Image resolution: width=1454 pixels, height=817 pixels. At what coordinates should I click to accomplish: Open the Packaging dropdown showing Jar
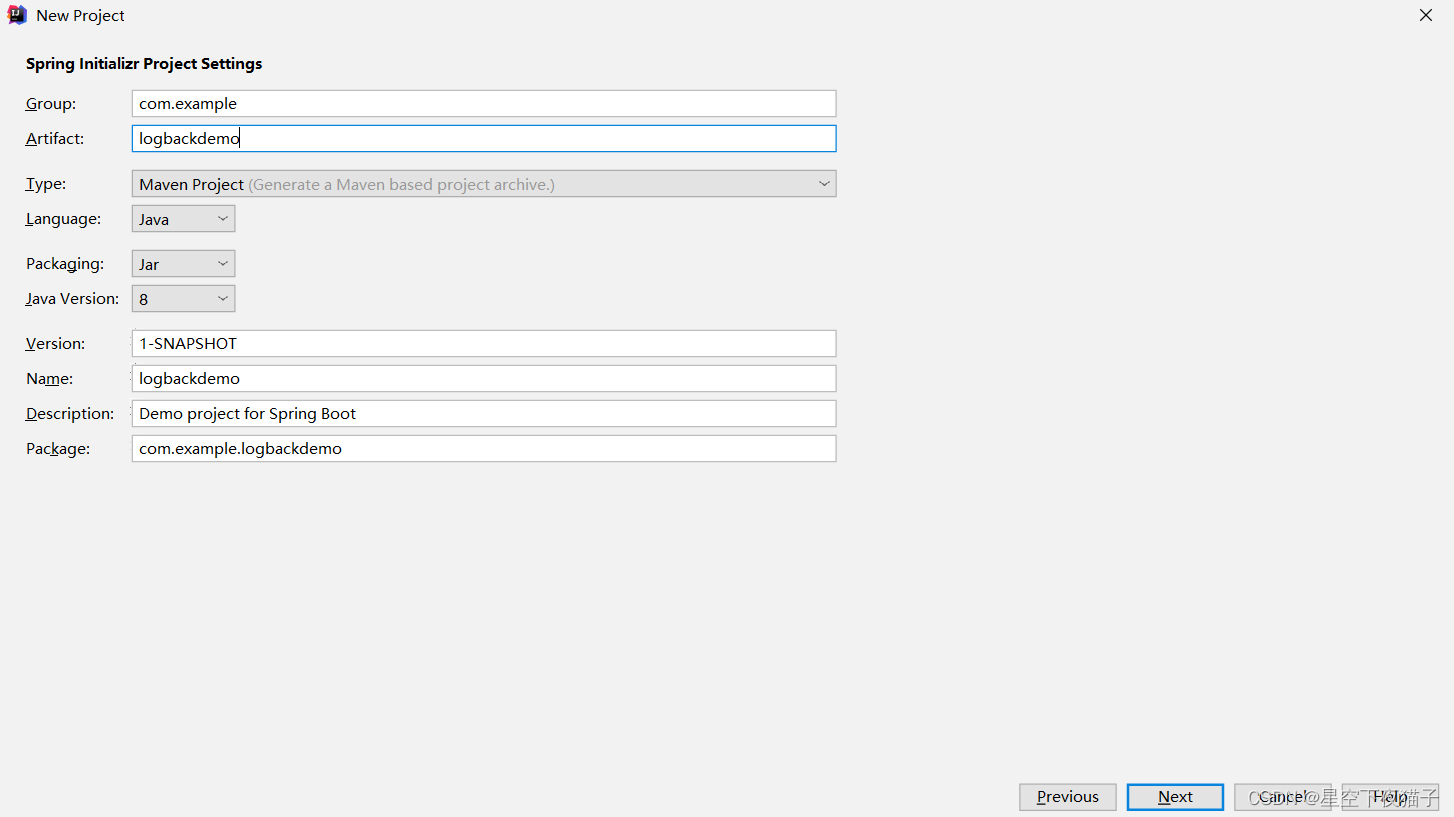coord(183,264)
